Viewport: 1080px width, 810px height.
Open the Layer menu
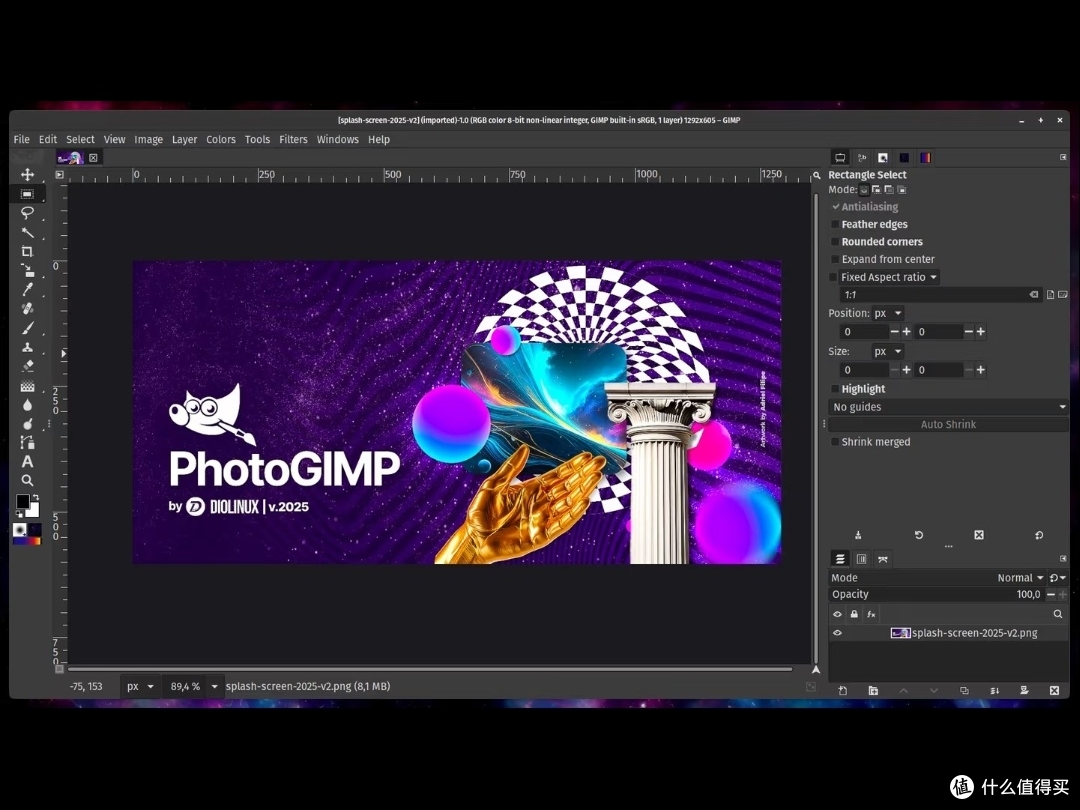pyautogui.click(x=184, y=139)
